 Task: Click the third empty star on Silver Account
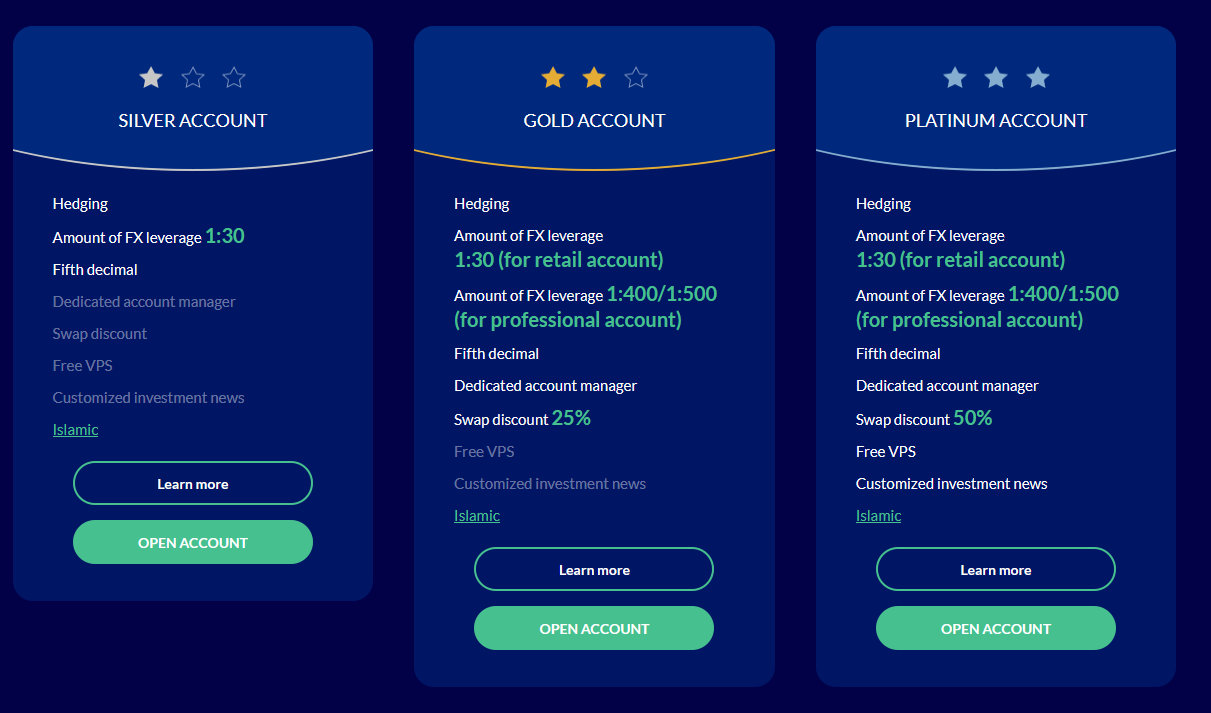coord(234,77)
